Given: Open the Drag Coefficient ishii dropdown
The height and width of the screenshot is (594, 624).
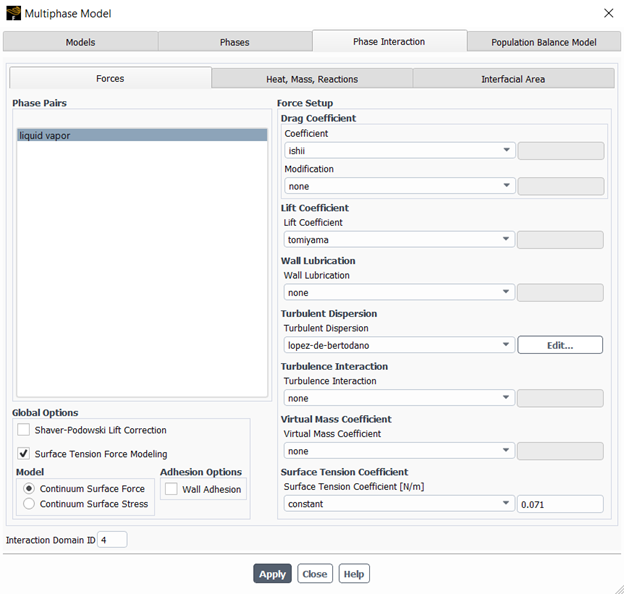Looking at the screenshot, I should 400,150.
